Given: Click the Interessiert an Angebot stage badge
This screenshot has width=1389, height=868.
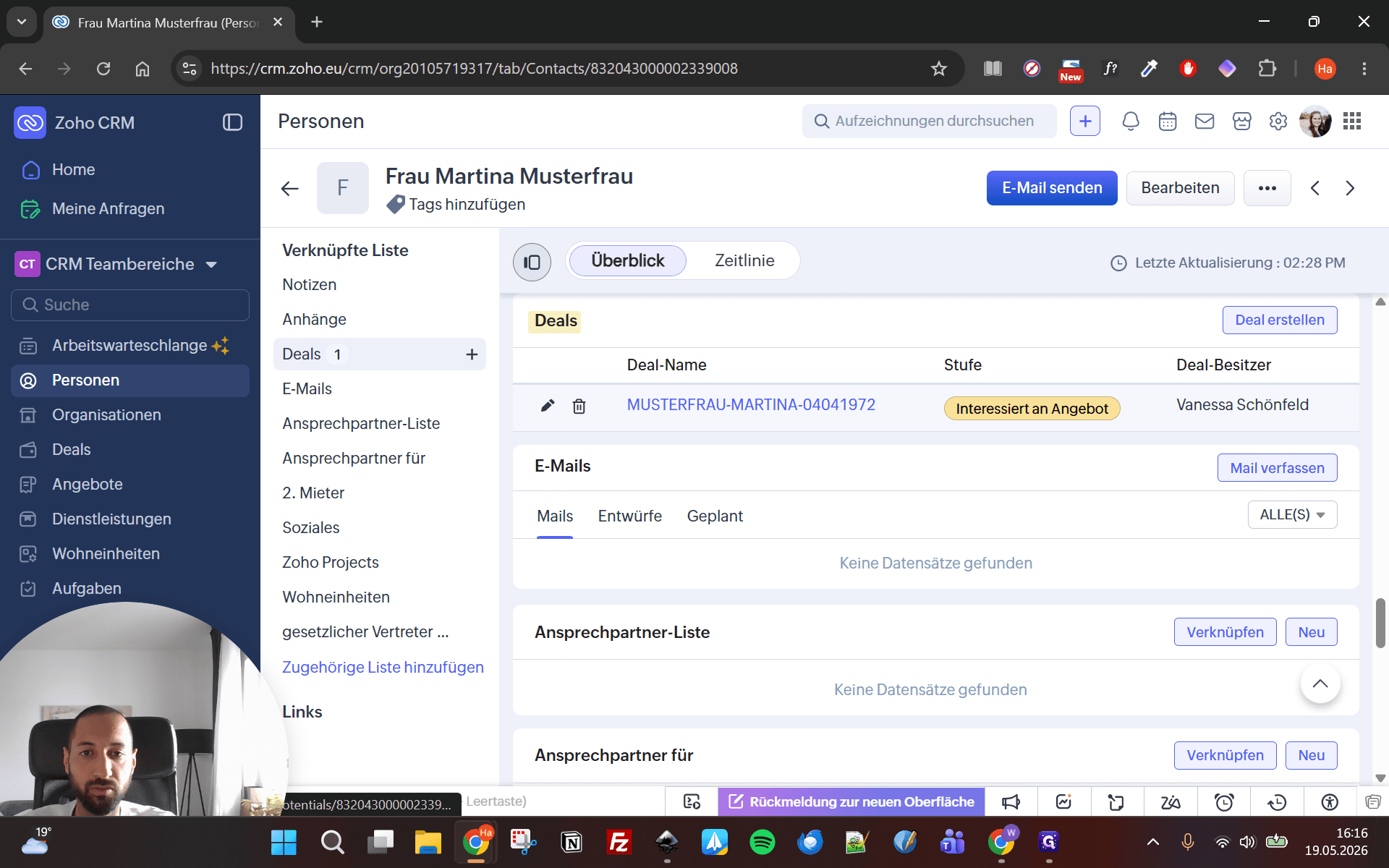Looking at the screenshot, I should coord(1032,409).
